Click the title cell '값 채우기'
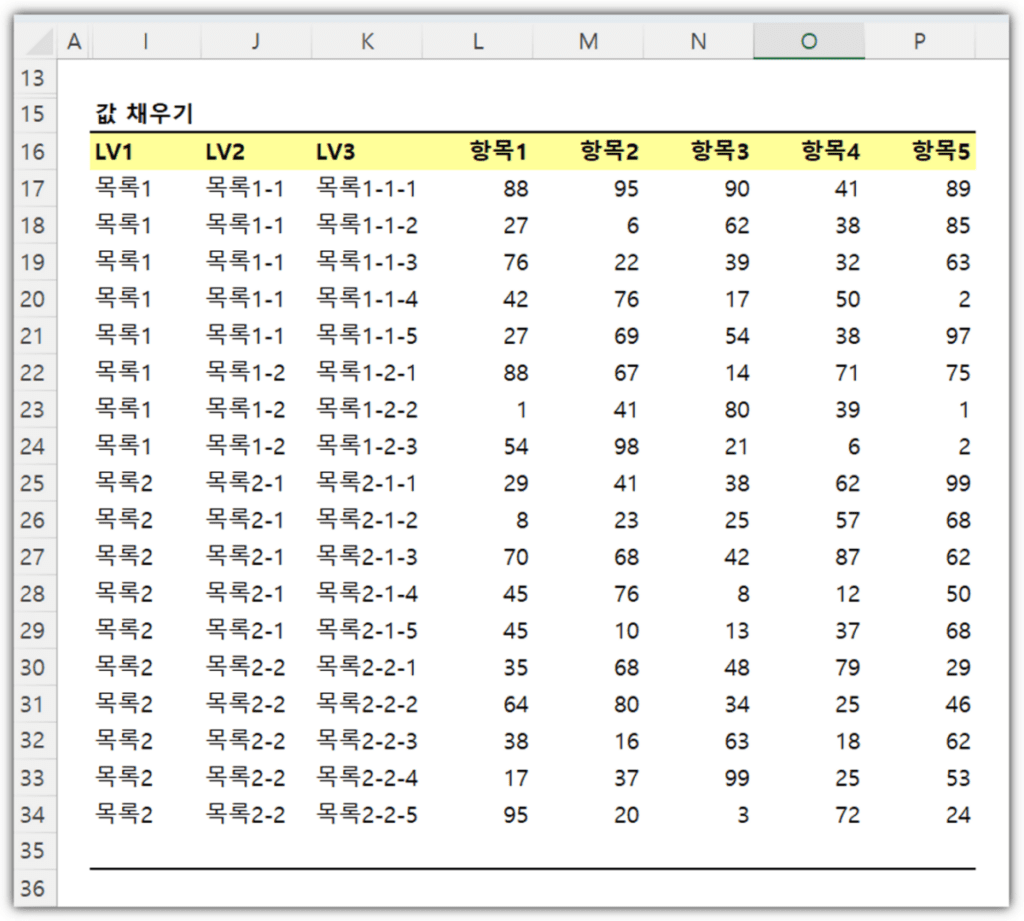 pyautogui.click(x=145, y=114)
